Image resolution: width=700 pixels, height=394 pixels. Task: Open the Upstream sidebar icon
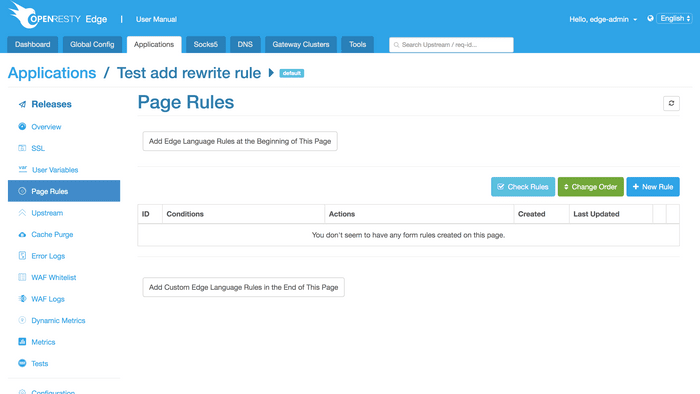click(22, 213)
